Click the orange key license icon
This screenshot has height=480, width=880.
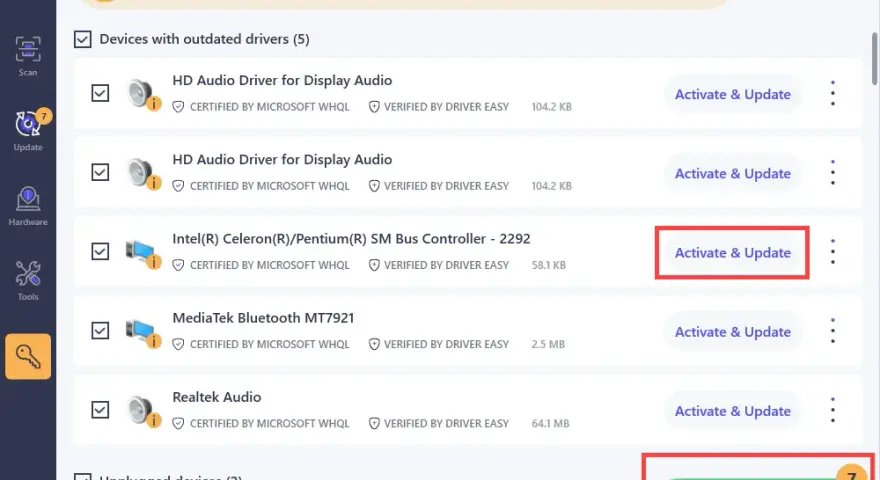pyautogui.click(x=28, y=356)
